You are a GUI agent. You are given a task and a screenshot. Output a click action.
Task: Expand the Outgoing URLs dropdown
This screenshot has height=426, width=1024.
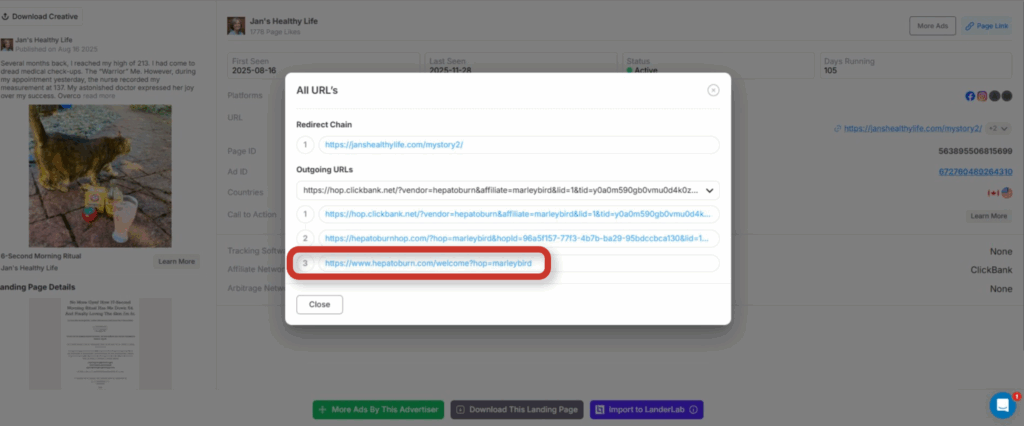(710, 189)
